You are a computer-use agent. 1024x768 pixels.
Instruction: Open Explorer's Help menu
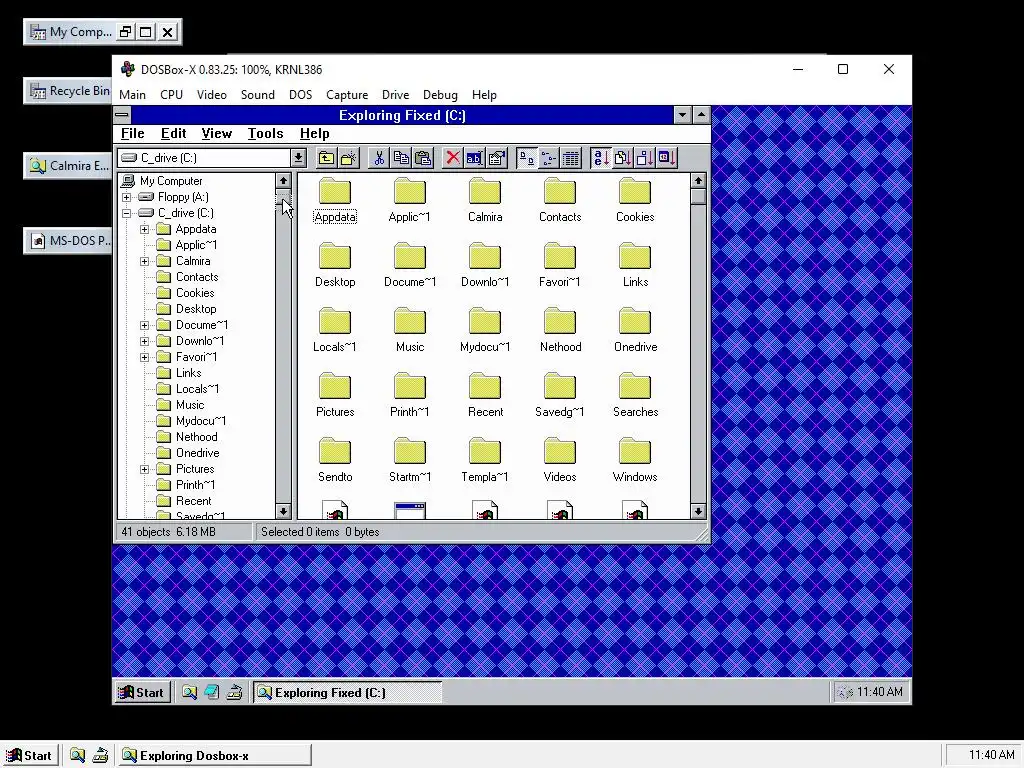pos(314,133)
